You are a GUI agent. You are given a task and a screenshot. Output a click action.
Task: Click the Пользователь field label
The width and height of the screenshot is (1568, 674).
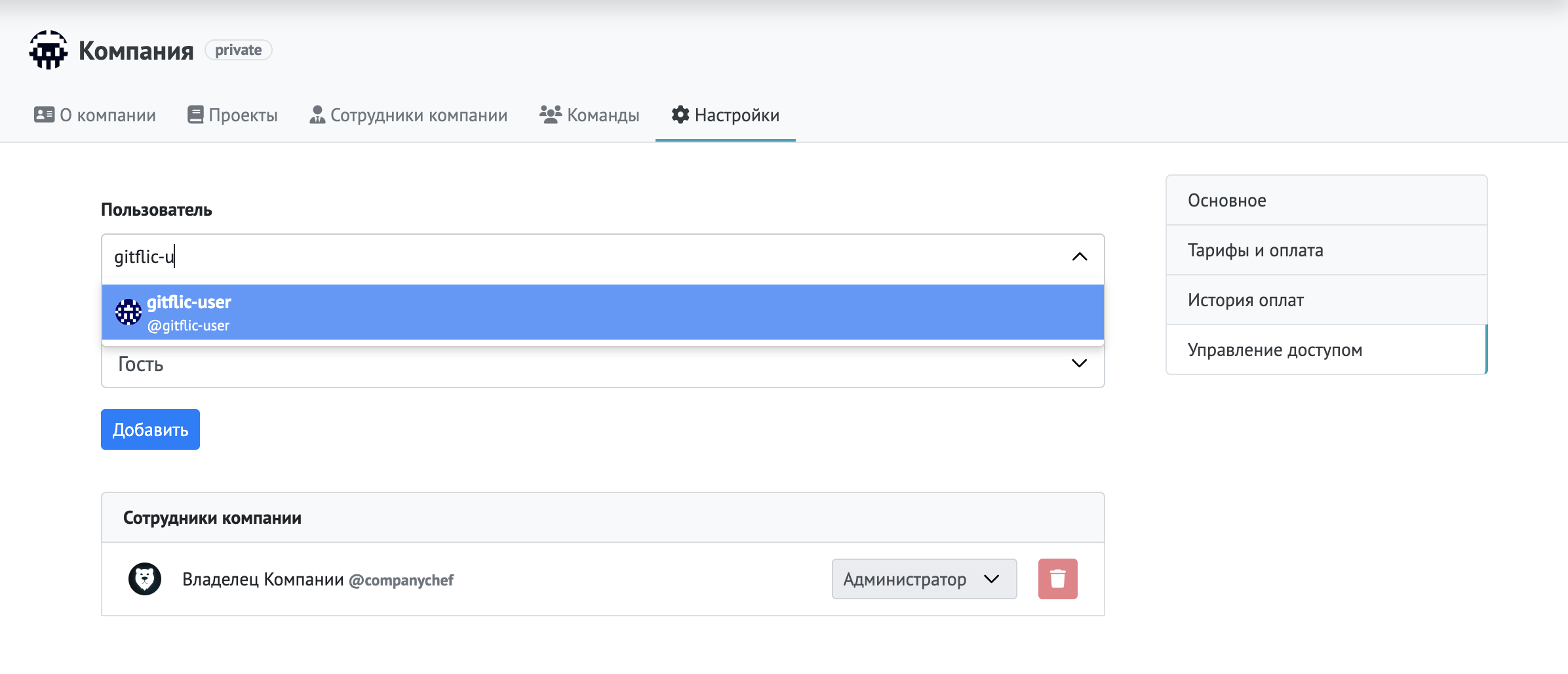(x=157, y=210)
